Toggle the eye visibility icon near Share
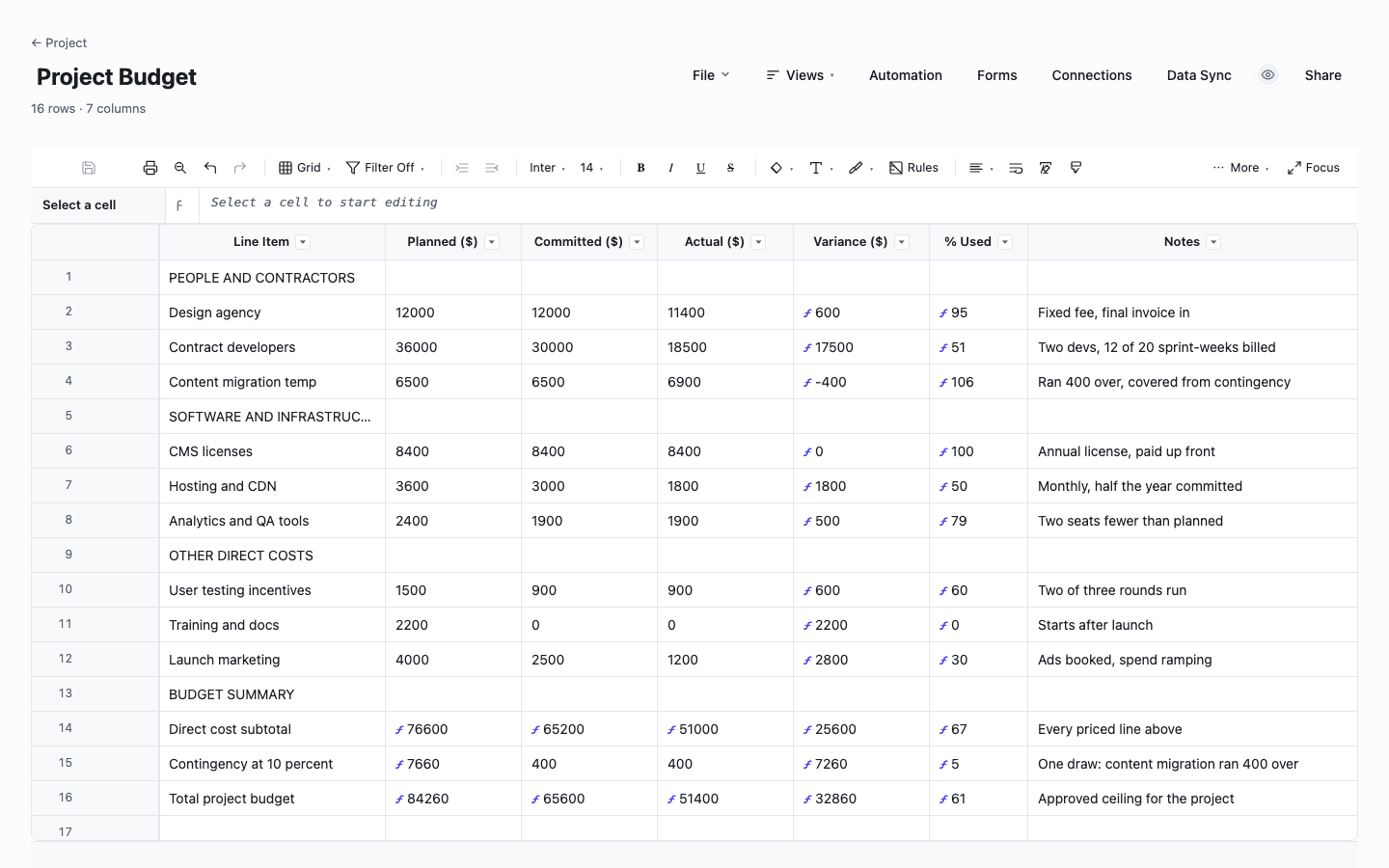 click(x=1268, y=75)
